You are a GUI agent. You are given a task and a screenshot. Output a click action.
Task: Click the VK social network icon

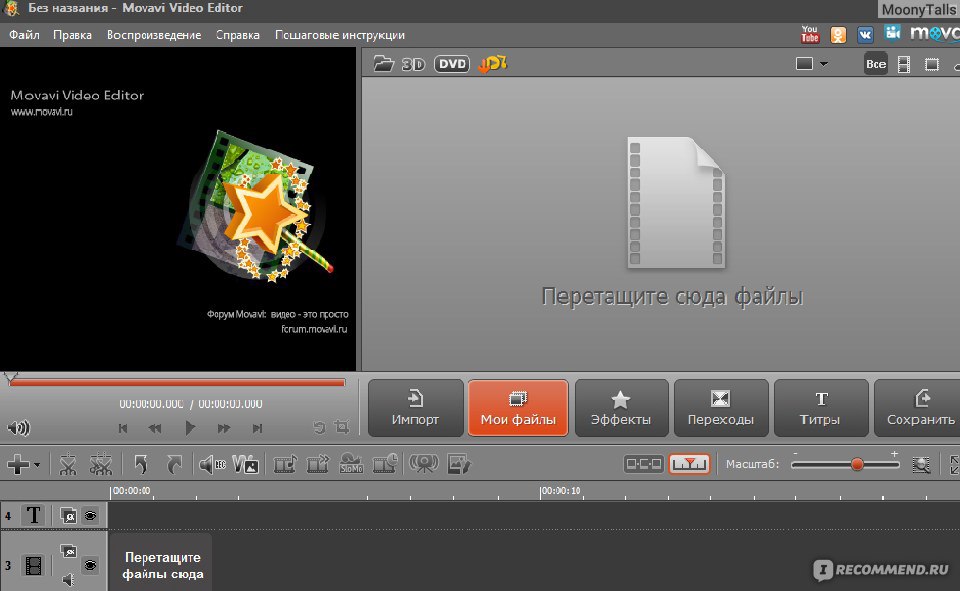pos(864,35)
